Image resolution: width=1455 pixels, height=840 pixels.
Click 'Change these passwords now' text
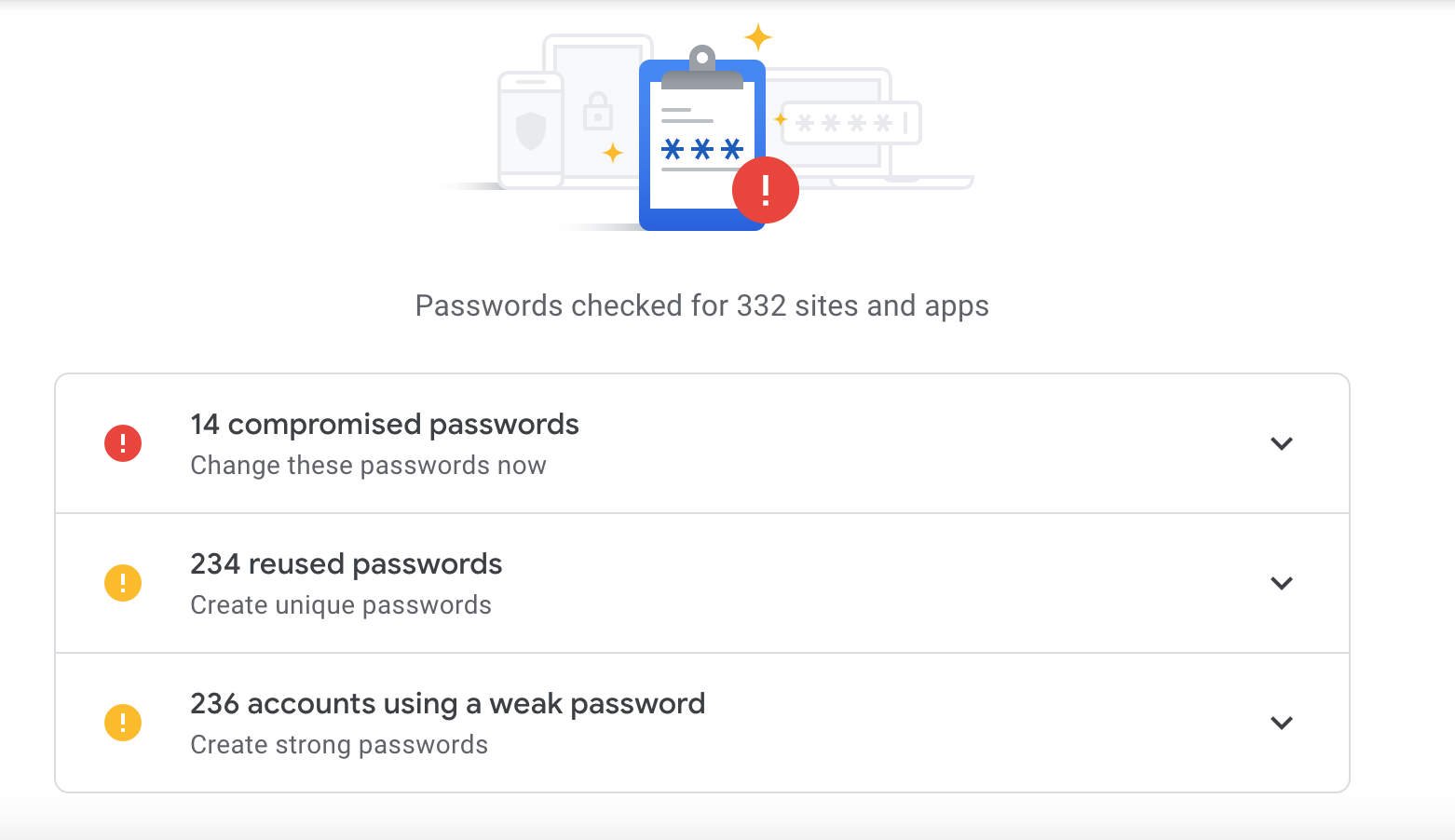[369, 466]
